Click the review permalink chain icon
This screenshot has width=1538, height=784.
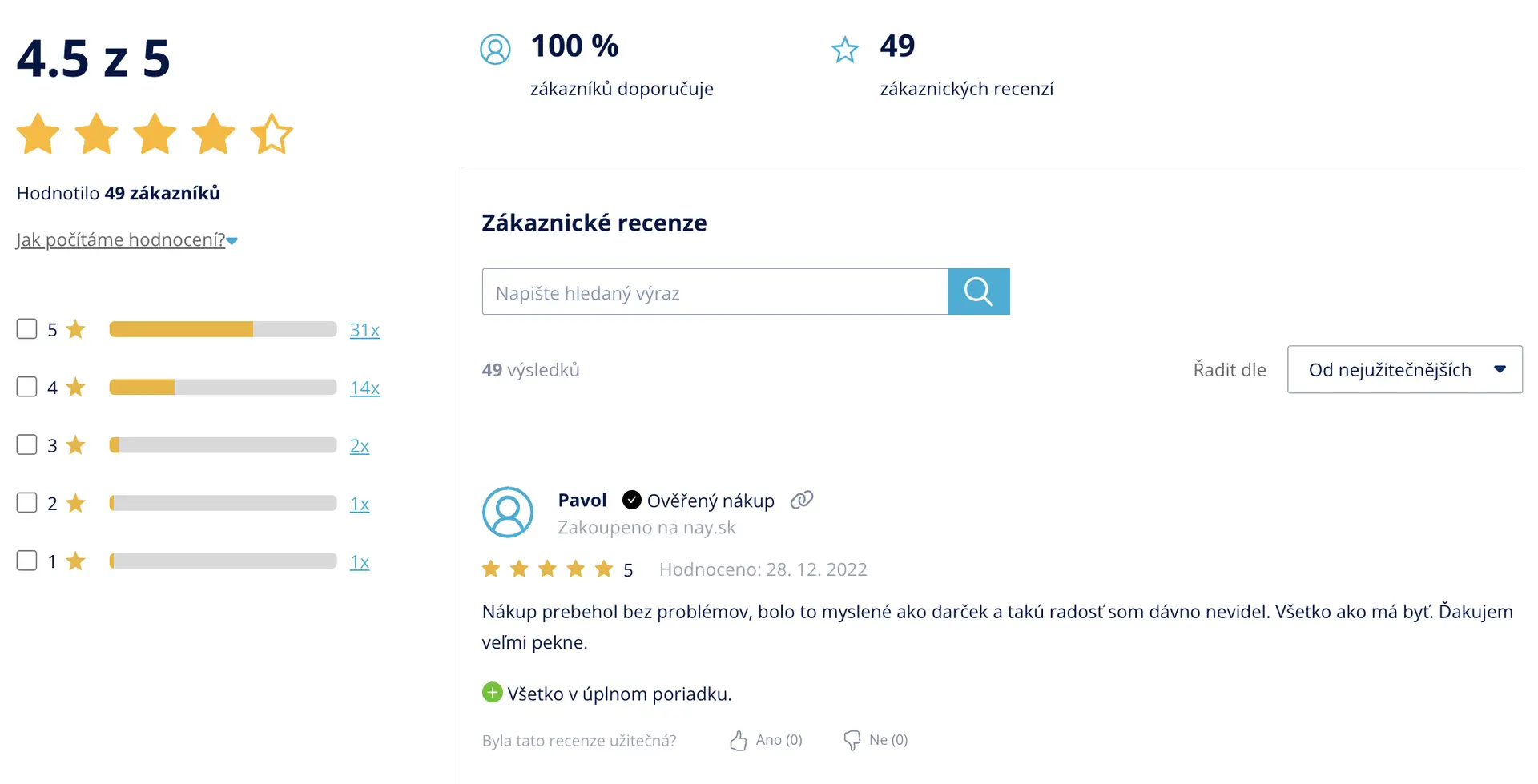pos(801,501)
